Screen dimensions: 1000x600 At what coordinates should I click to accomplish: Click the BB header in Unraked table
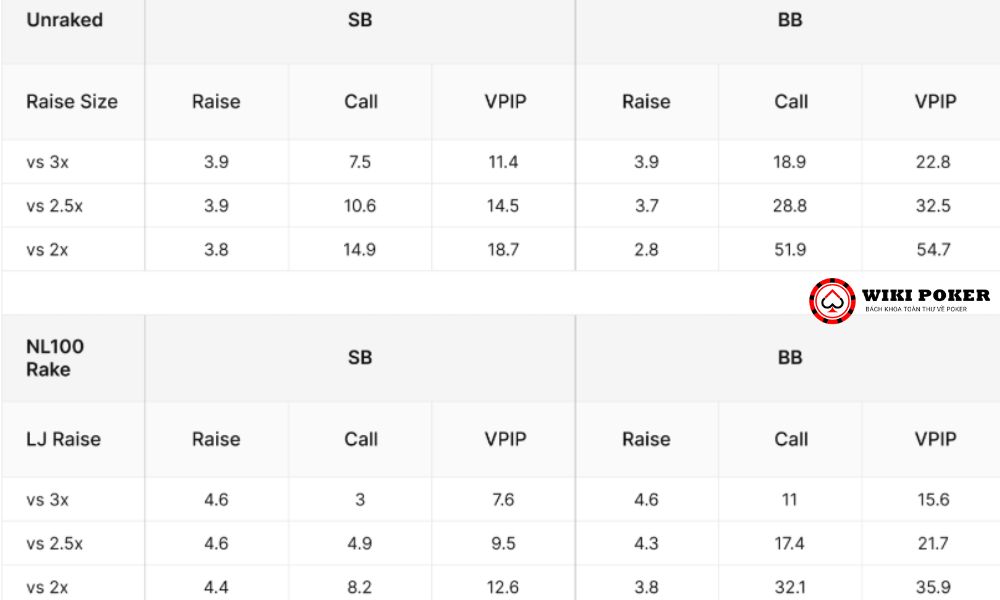tap(790, 20)
